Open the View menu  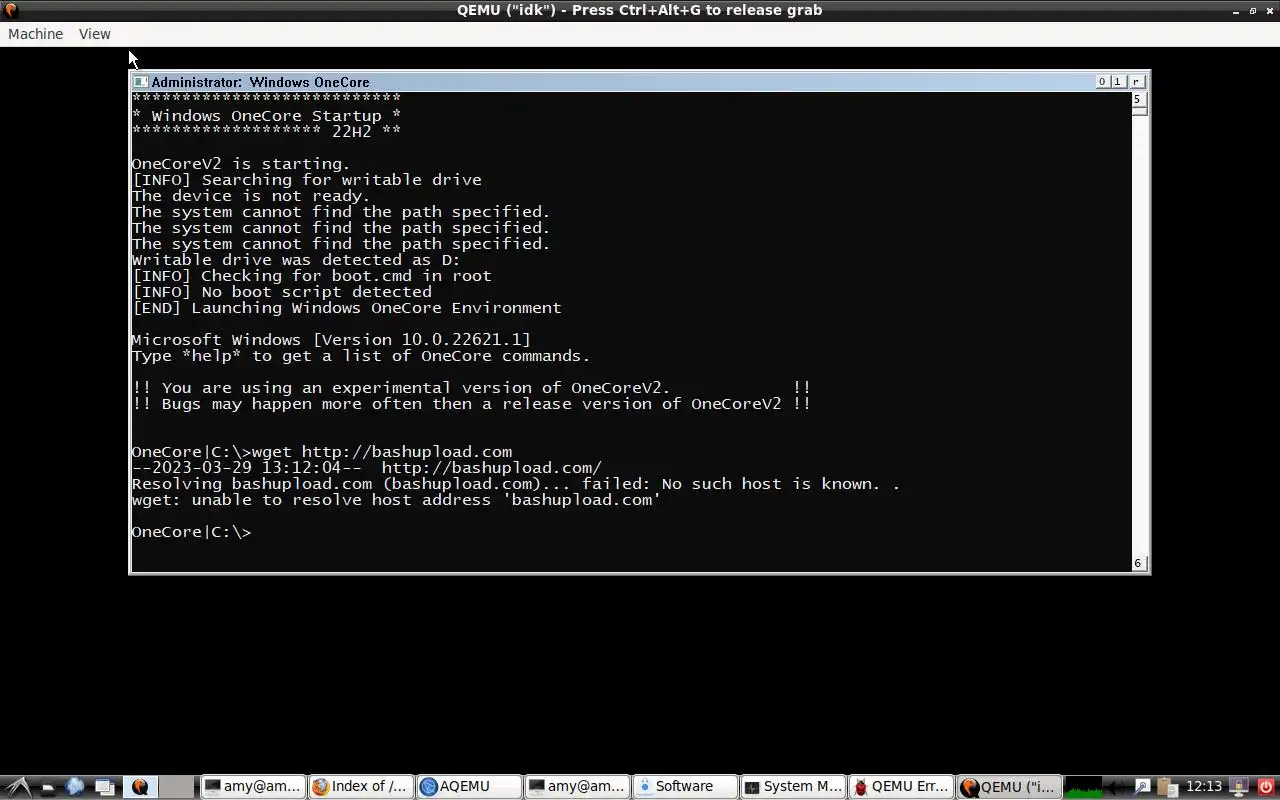point(94,34)
